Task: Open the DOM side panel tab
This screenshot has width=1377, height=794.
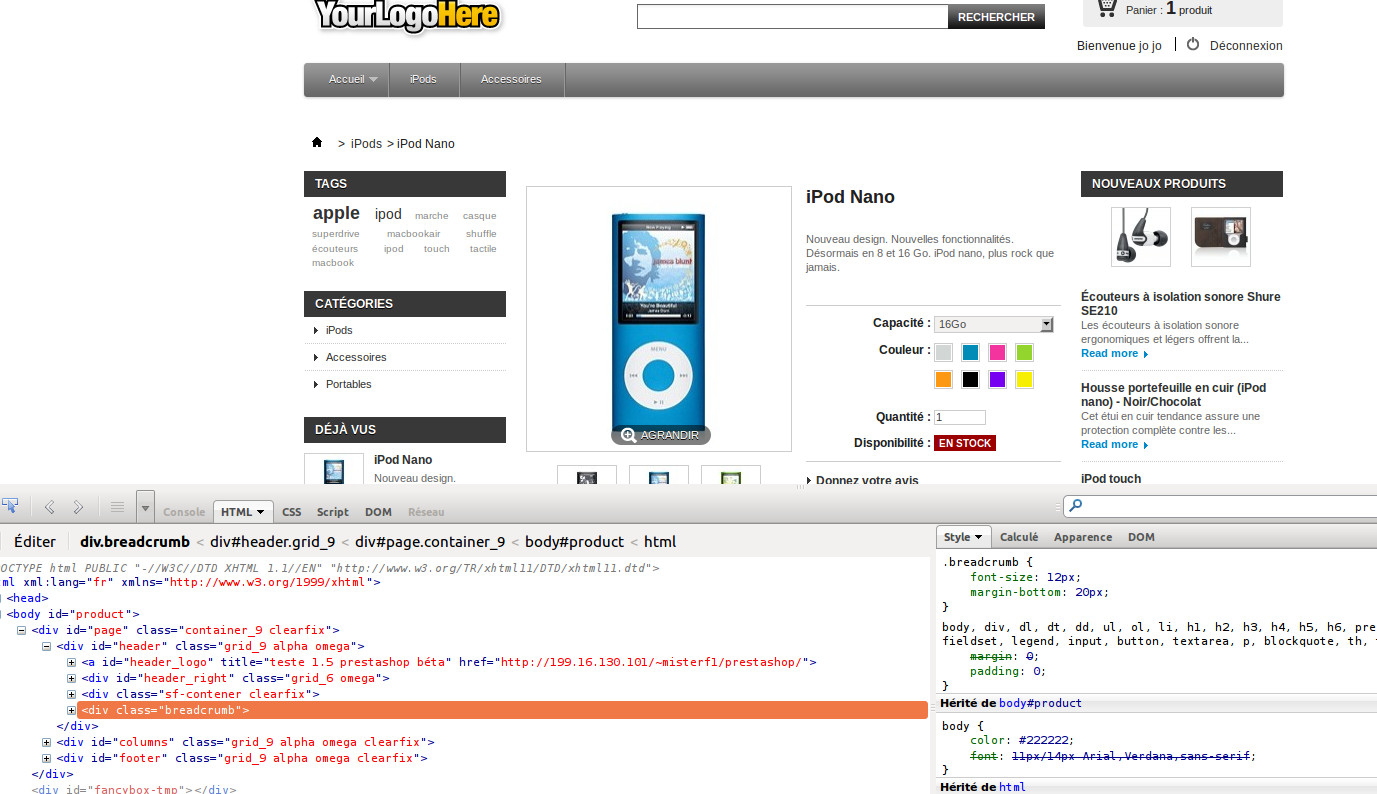Action: [1141, 537]
